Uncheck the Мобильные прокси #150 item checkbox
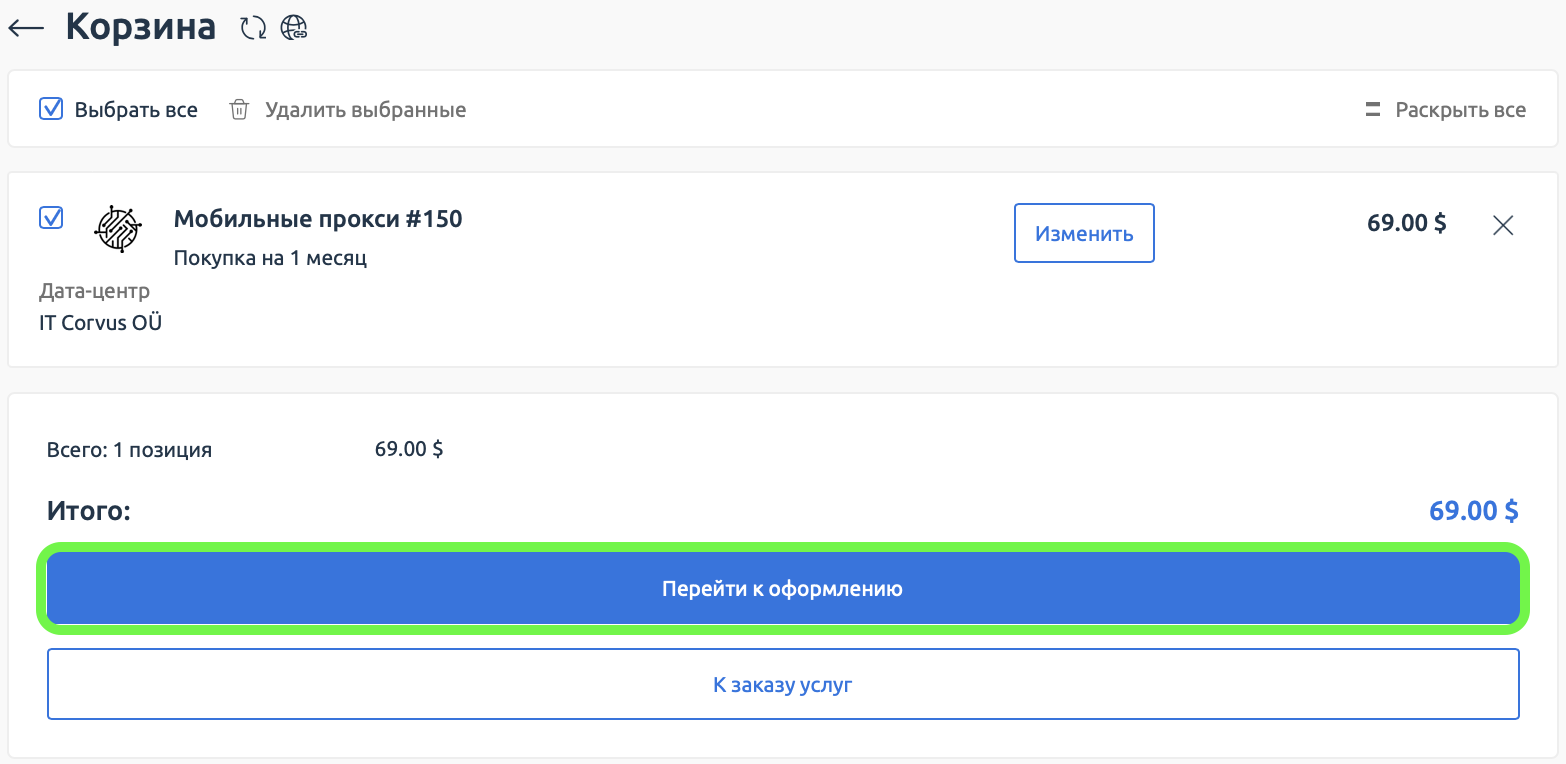1566x764 pixels. tap(51, 217)
